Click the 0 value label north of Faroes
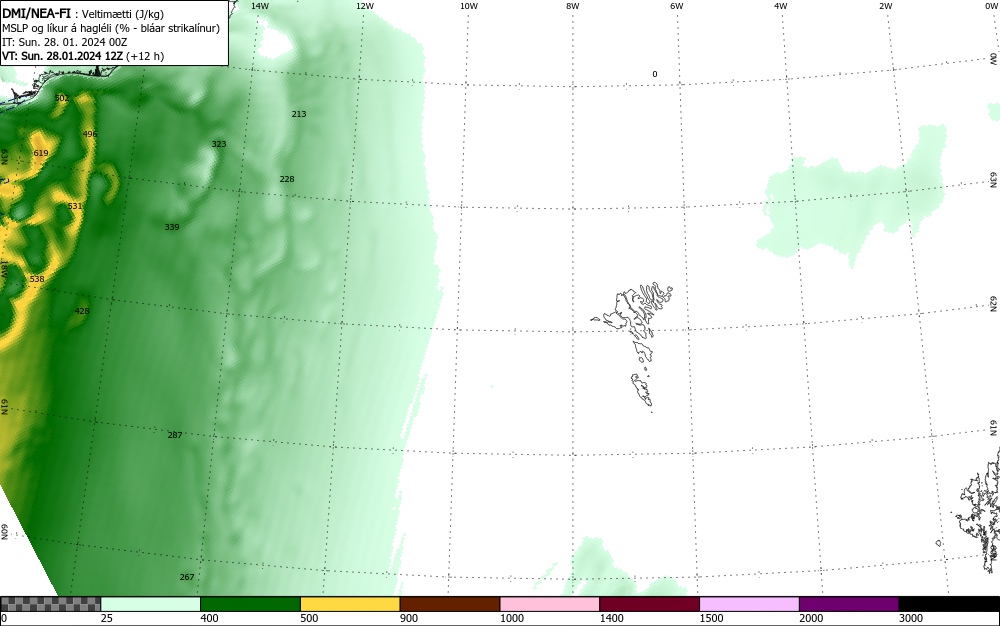This screenshot has width=1000, height=626. tap(654, 74)
